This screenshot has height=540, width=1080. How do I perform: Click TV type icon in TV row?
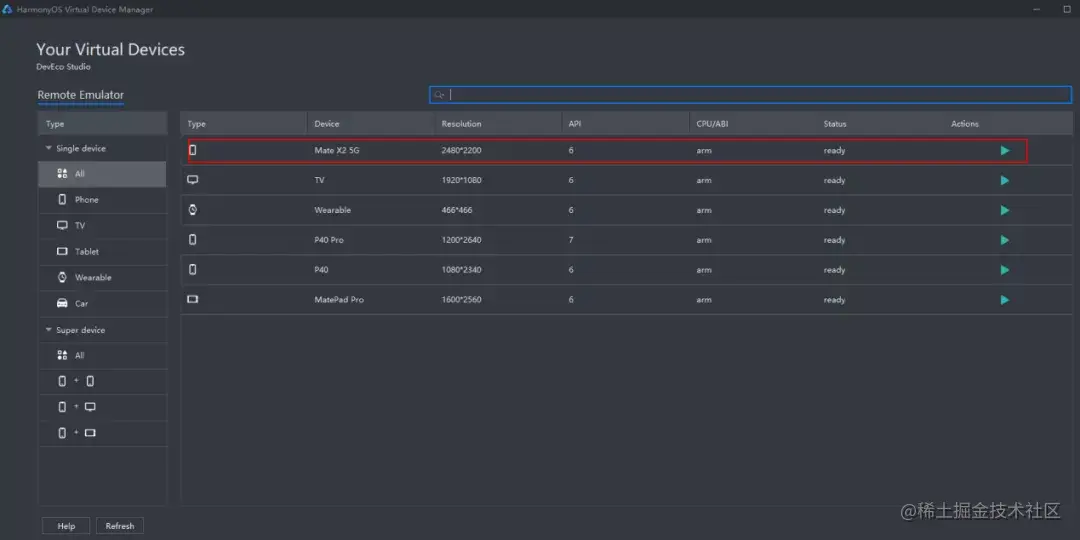coord(193,180)
